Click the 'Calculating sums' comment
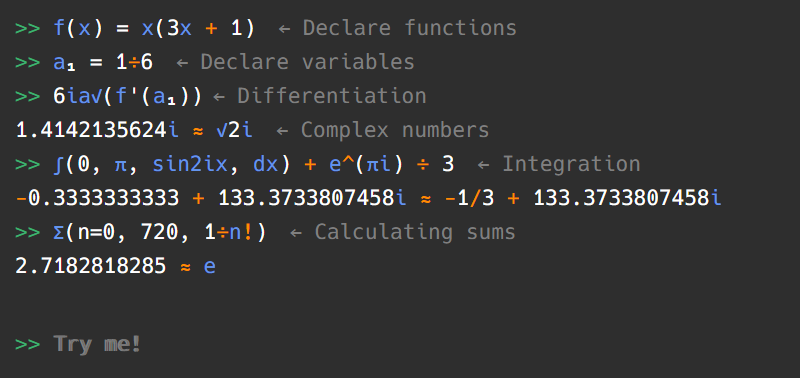This screenshot has height=378, width=800. point(415,232)
